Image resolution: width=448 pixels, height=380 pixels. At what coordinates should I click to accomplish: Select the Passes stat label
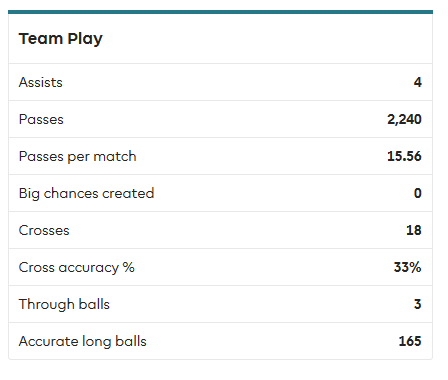click(41, 119)
